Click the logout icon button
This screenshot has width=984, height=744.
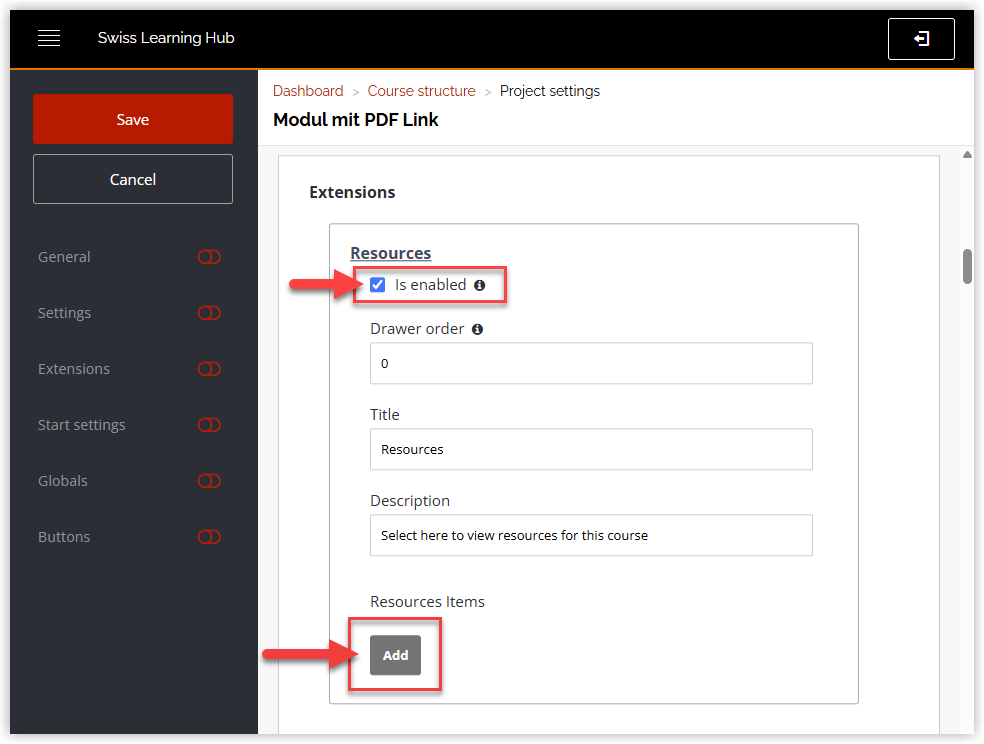click(x=921, y=39)
